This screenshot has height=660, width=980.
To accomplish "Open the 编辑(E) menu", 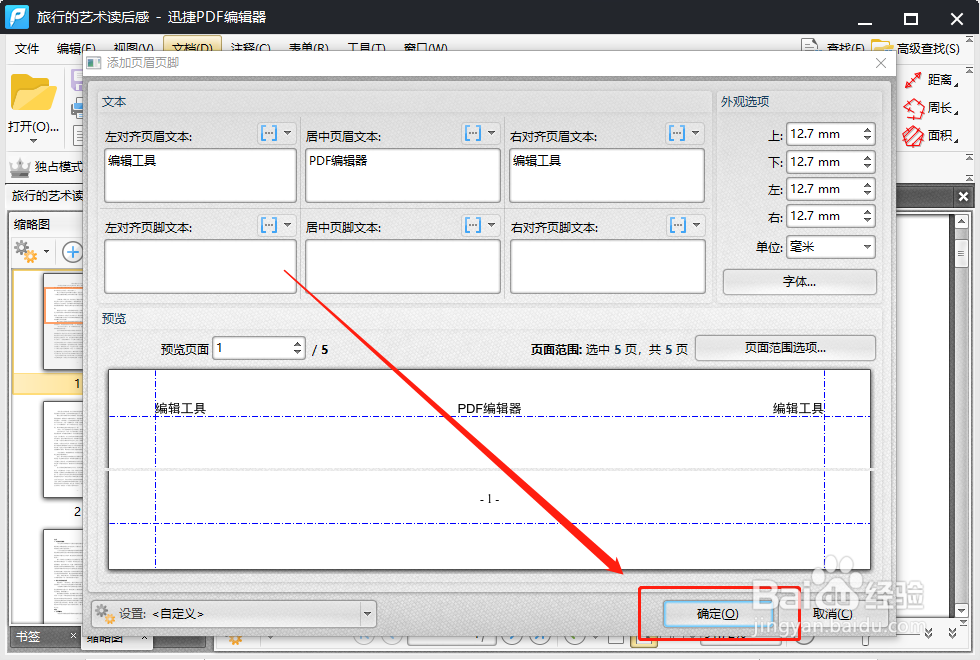I will pos(75,48).
